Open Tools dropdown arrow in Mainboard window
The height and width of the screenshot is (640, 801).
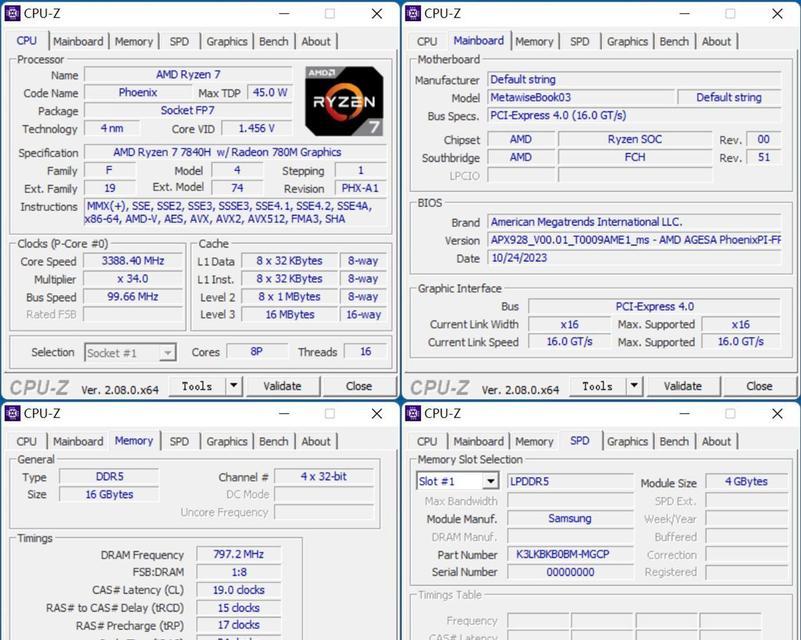(x=634, y=386)
